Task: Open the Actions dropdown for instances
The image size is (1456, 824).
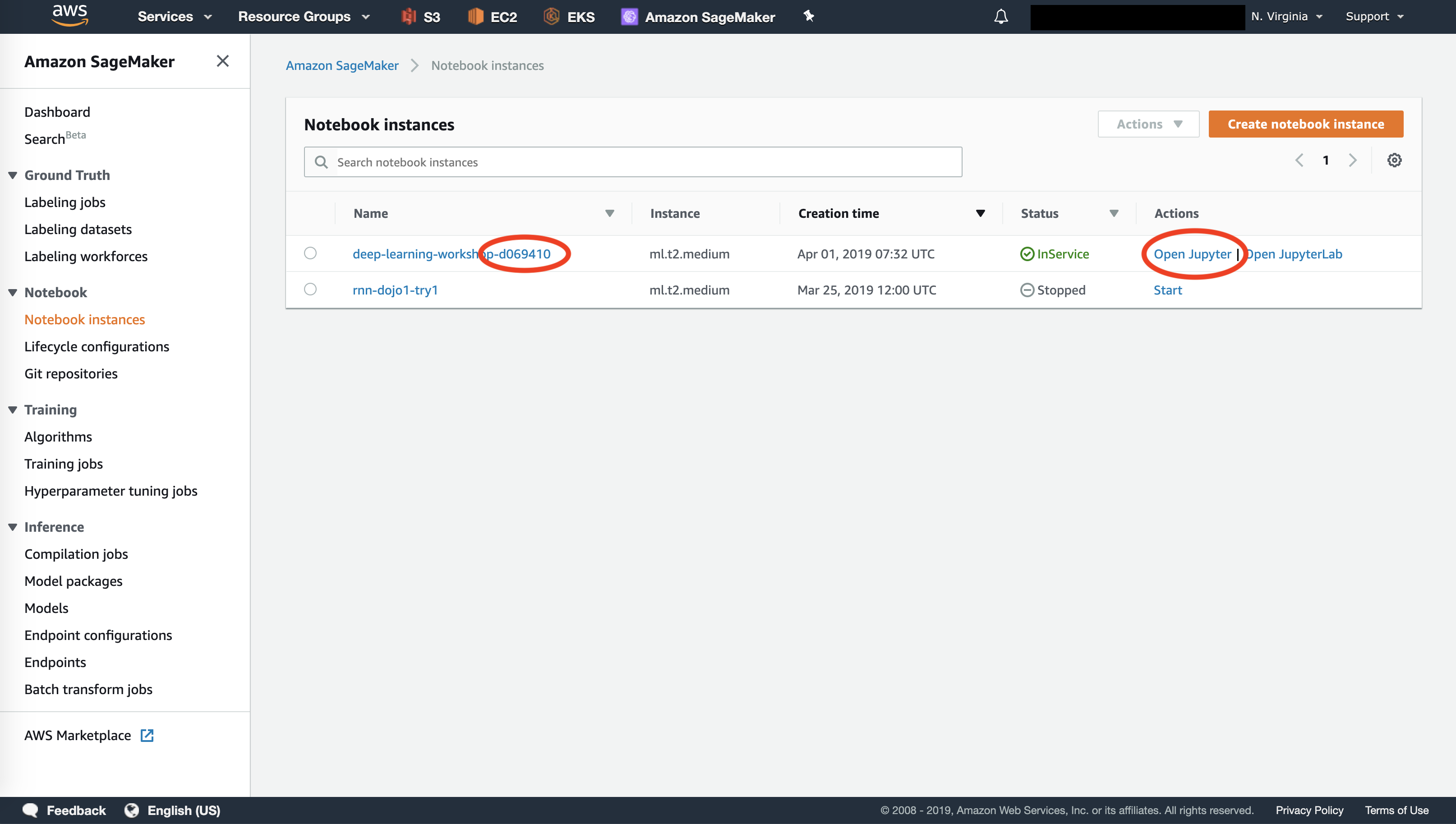Action: [x=1147, y=124]
